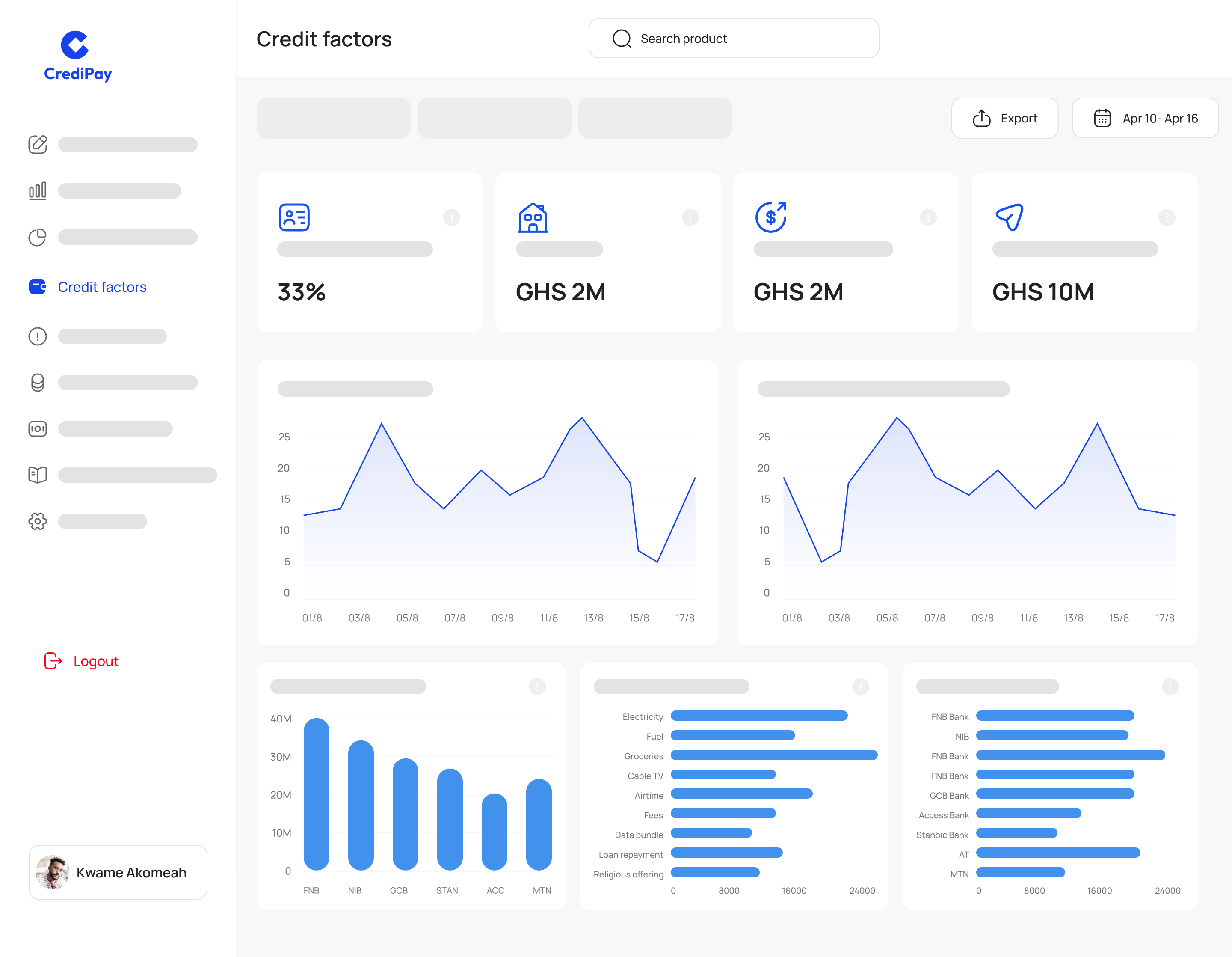This screenshot has width=1232, height=957.
Task: Open the Kwame Akomeah profile panel
Action: (x=117, y=872)
